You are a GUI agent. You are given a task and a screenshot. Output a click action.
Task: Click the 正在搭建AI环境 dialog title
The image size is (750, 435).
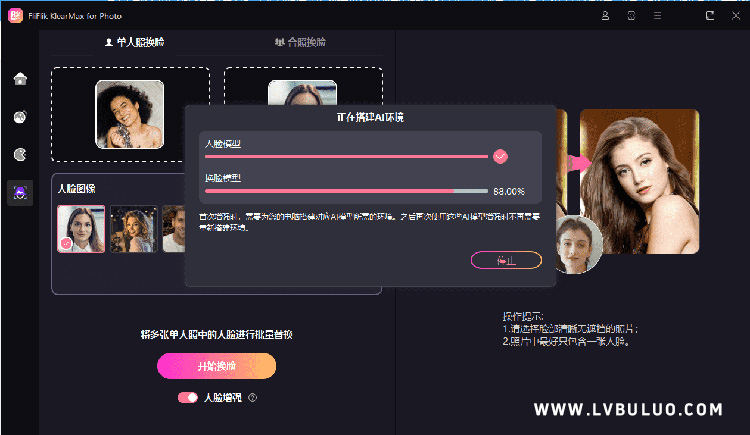pos(370,117)
